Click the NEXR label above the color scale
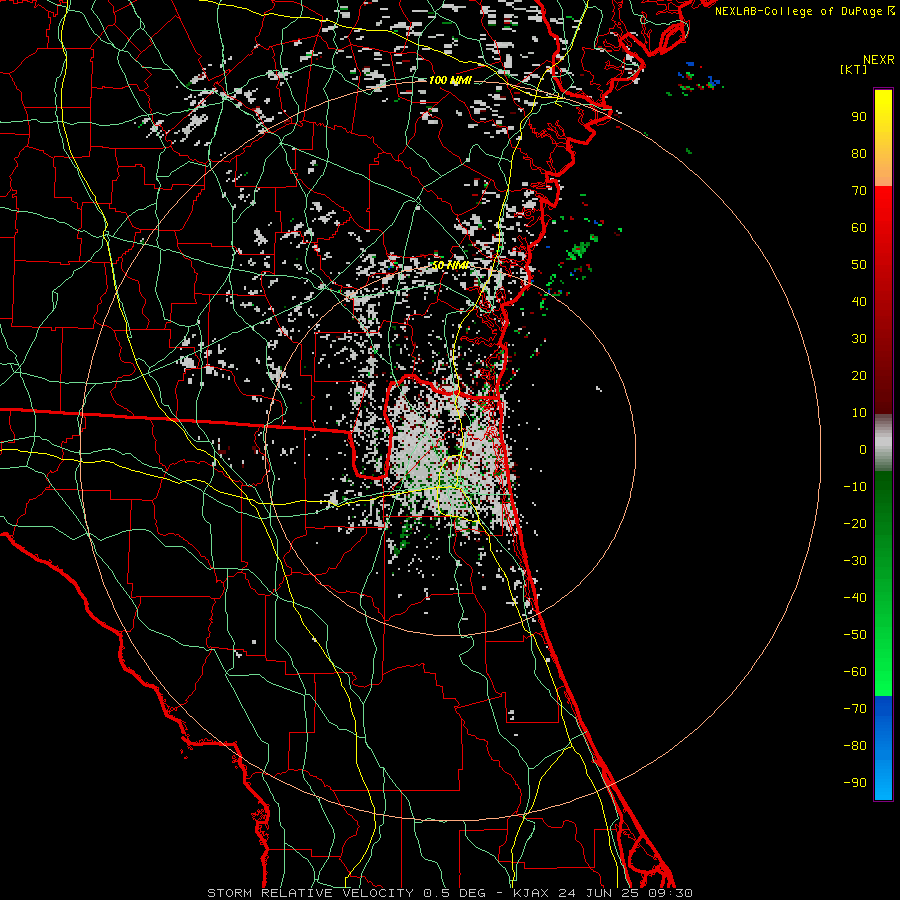The width and height of the screenshot is (900, 900). pos(879,60)
